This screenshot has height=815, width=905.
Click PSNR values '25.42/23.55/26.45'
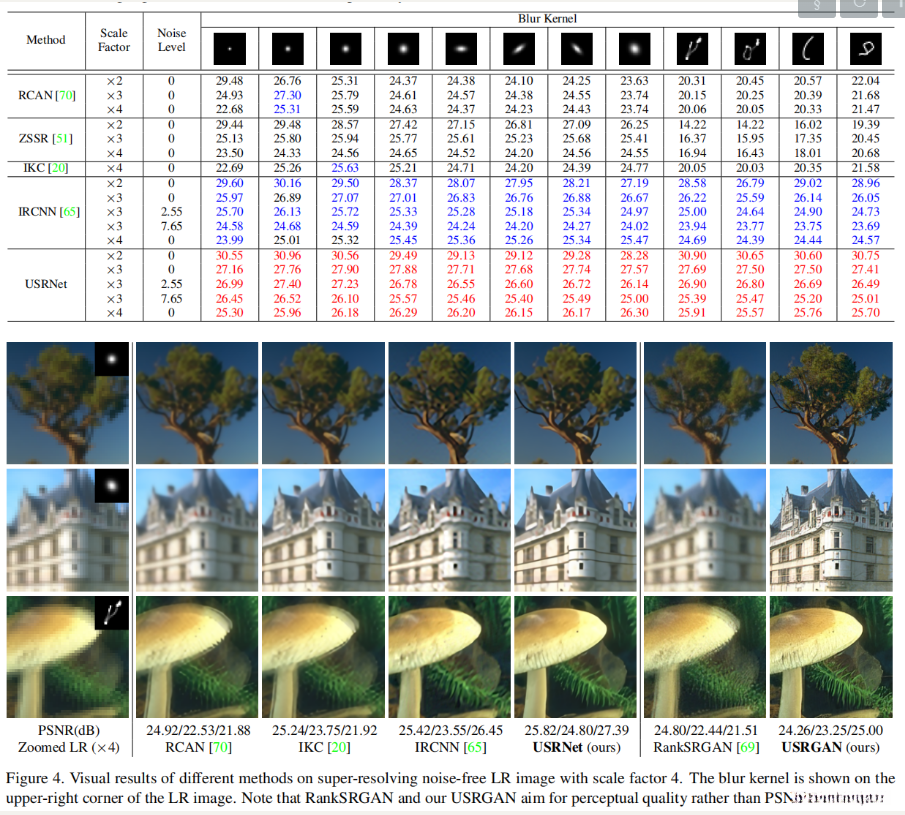(x=451, y=730)
